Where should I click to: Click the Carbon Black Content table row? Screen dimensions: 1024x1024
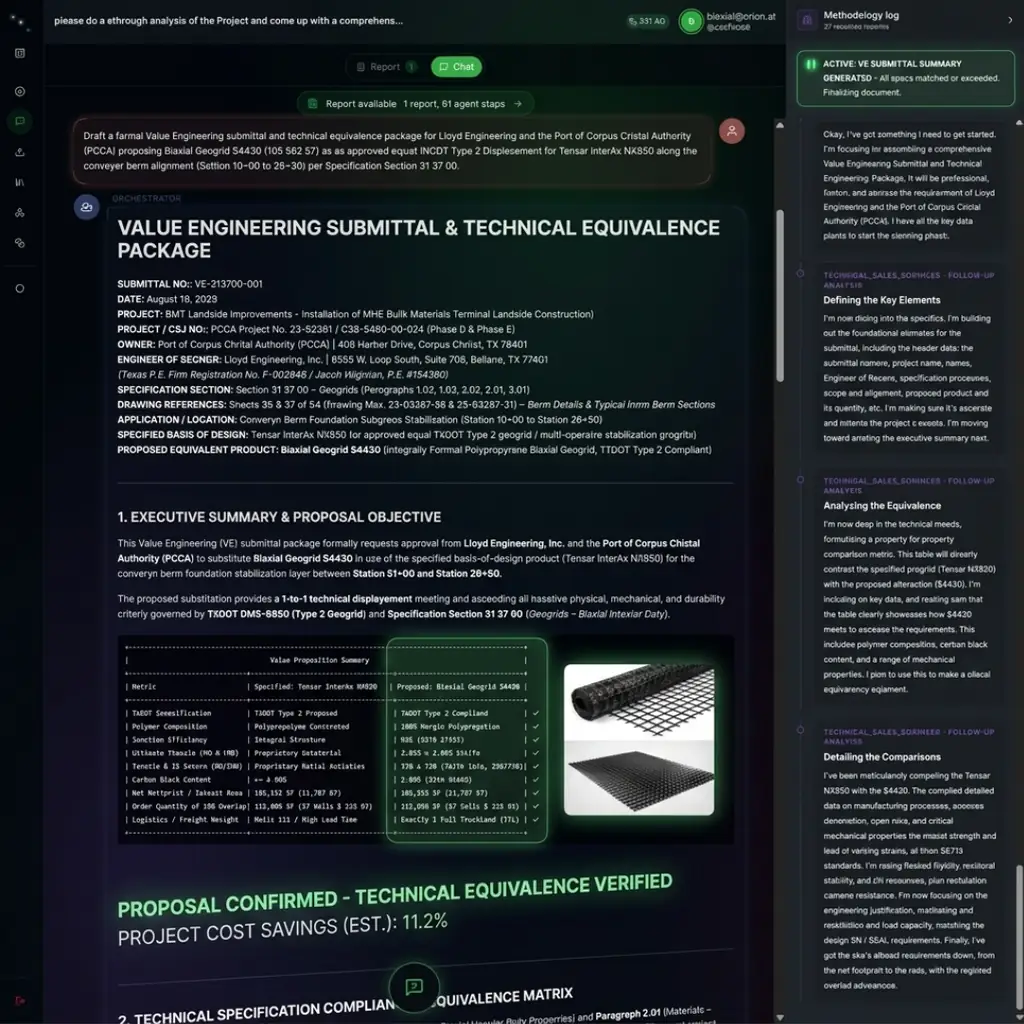[333, 780]
